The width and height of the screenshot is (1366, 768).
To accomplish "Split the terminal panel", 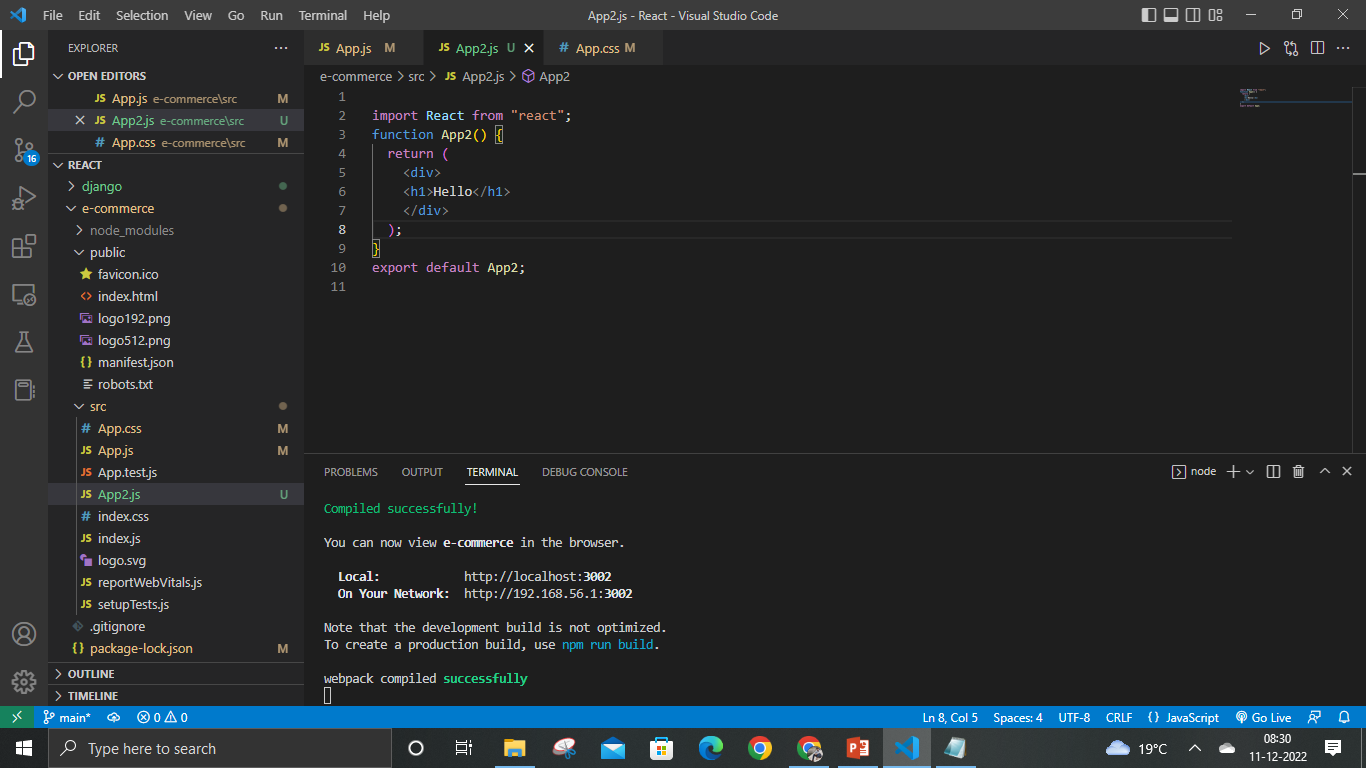I will point(1273,471).
